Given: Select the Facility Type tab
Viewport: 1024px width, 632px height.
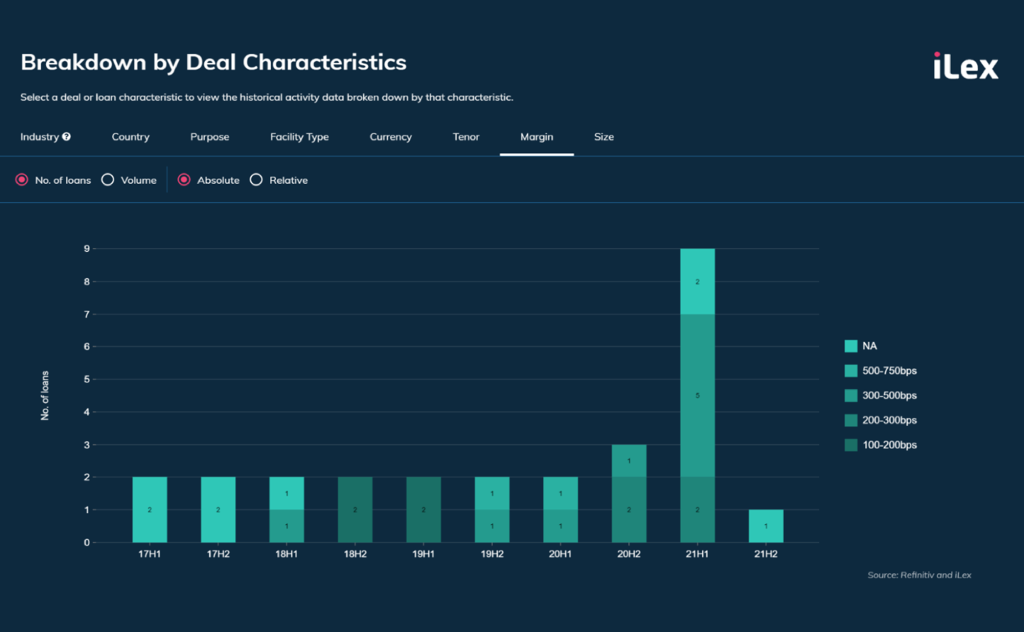Looking at the screenshot, I should [299, 137].
